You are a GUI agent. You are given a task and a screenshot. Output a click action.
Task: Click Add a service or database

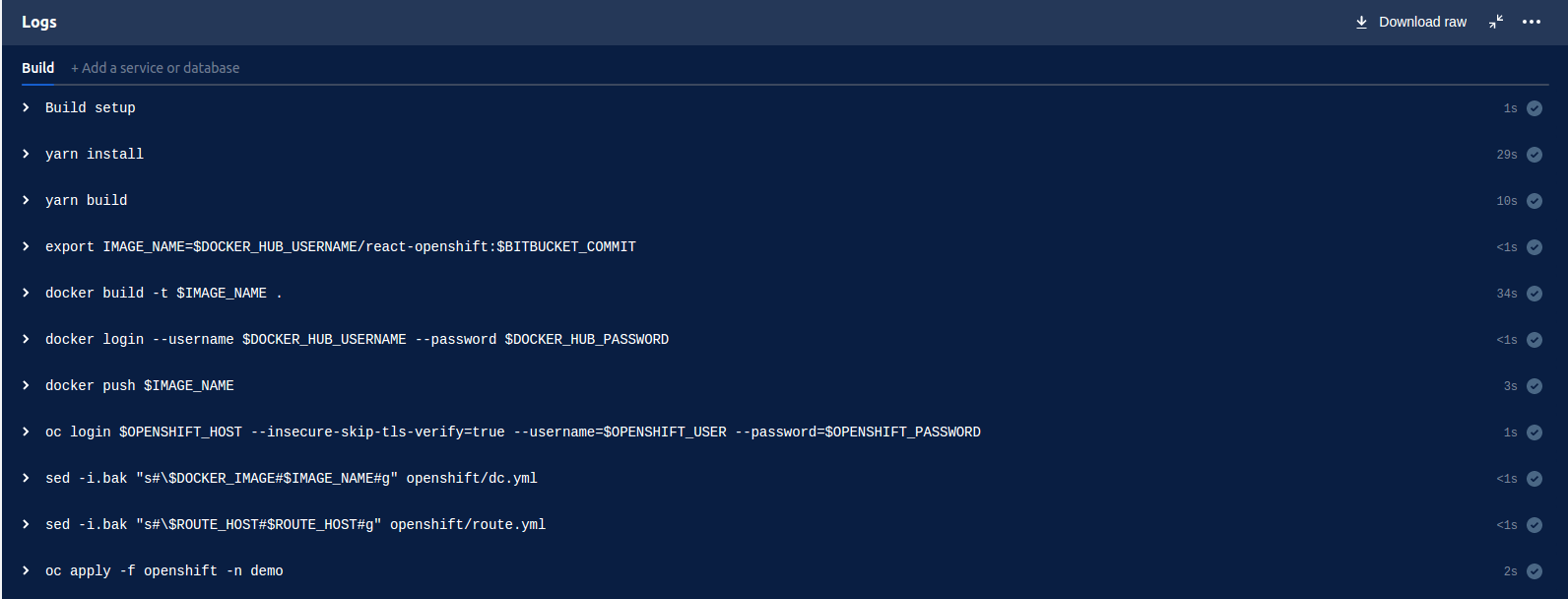coord(156,68)
